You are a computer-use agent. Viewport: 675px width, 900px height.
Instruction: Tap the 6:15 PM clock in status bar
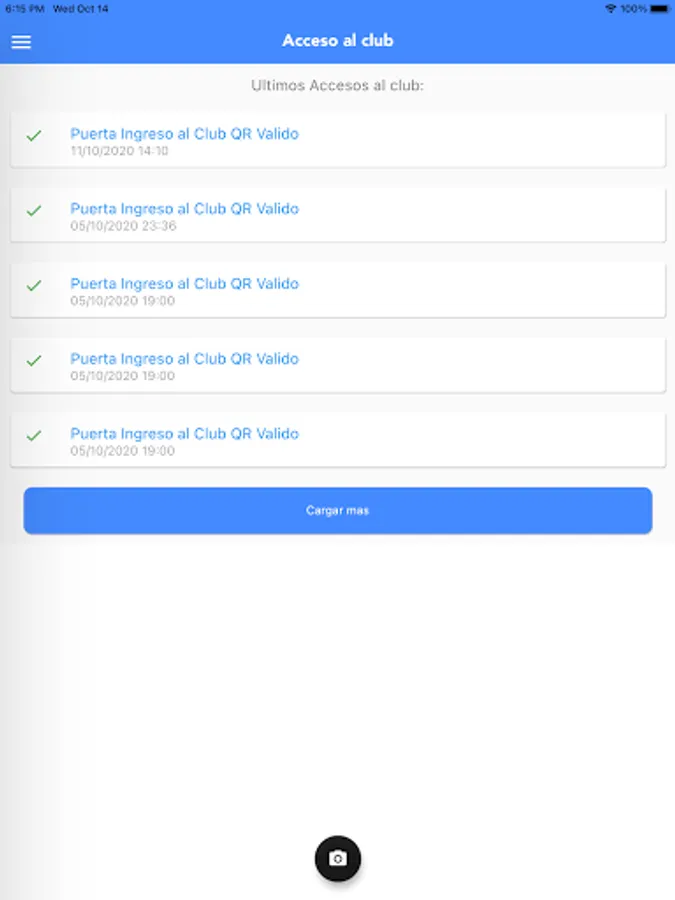pyautogui.click(x=25, y=8)
